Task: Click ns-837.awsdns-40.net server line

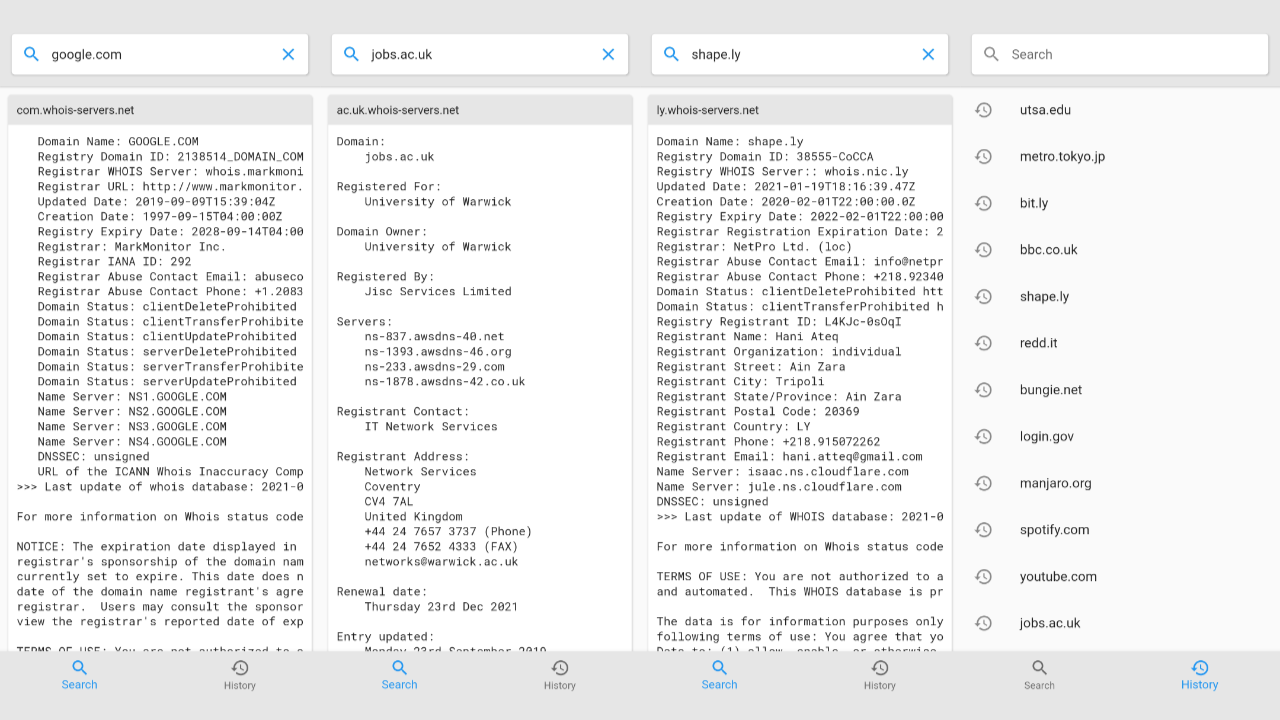Action: 434,336
